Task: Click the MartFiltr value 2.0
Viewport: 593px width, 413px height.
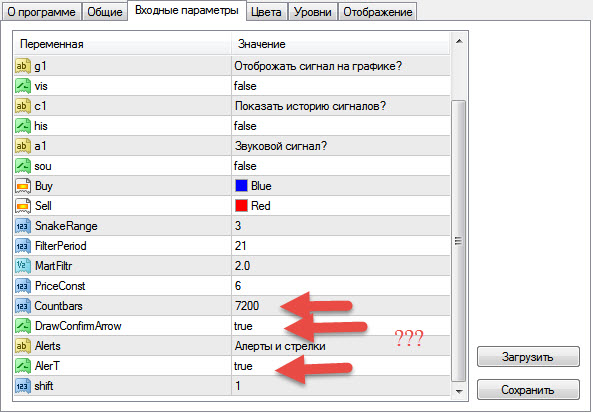Action: 242,266
